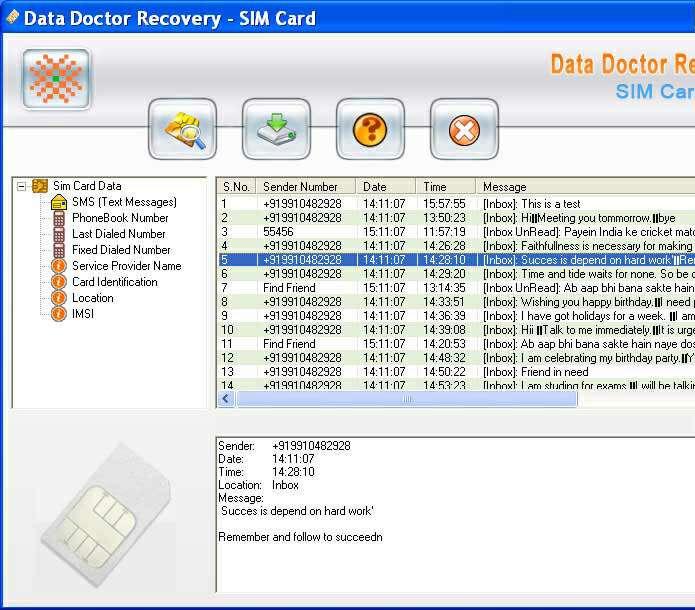The image size is (695, 610).
Task: Sort by Sender Number column header
Action: click(306, 187)
